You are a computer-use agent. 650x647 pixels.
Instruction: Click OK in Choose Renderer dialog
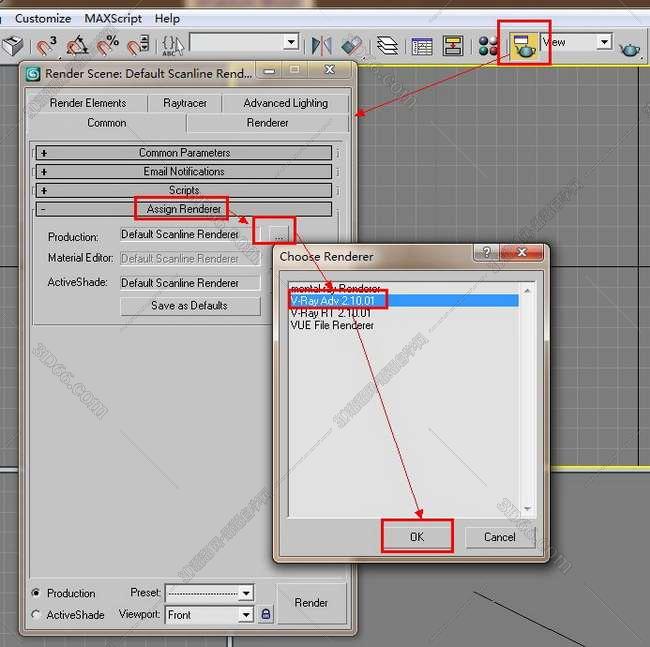(417, 537)
